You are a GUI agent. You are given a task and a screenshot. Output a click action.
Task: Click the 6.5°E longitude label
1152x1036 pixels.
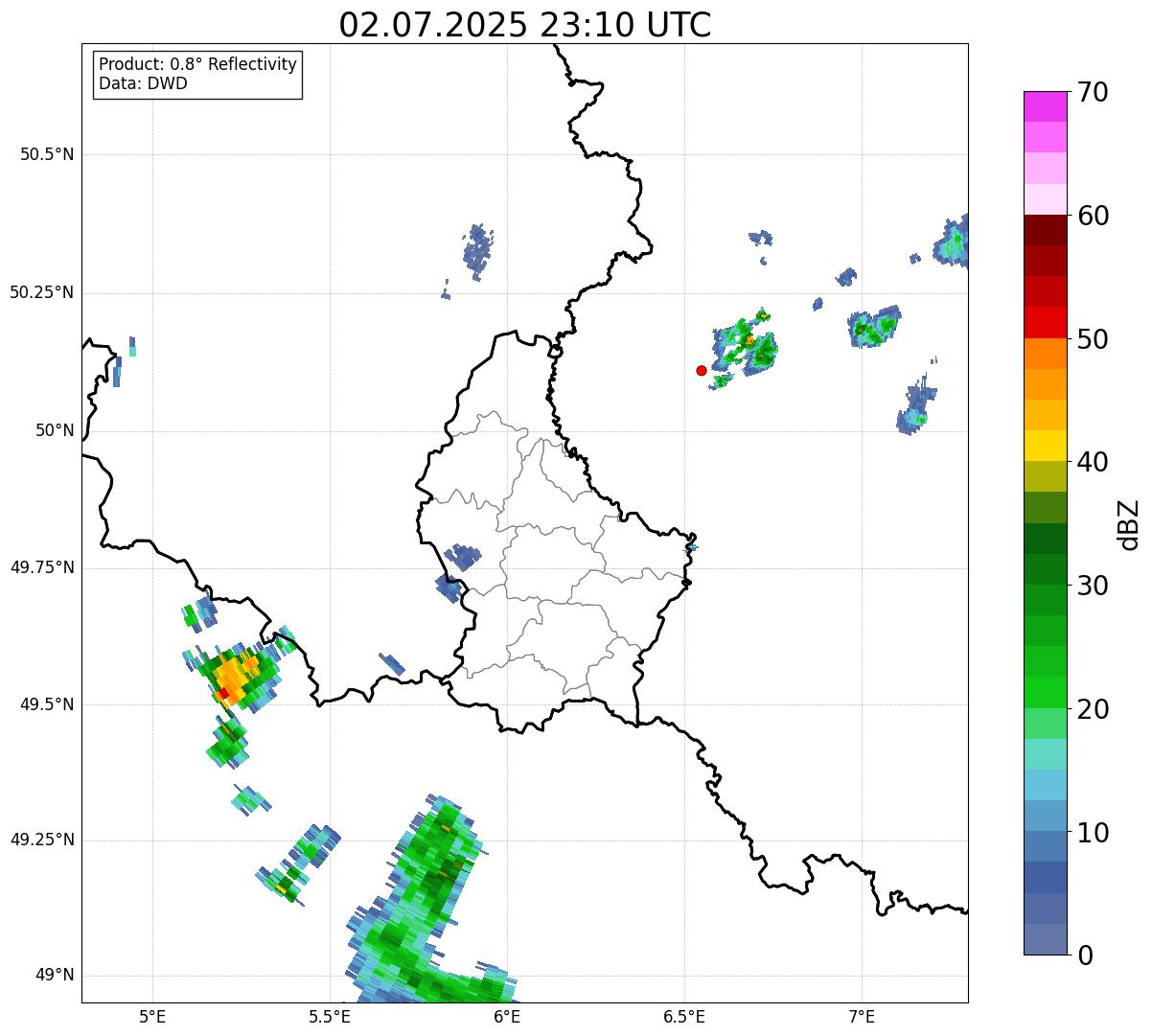pyautogui.click(x=684, y=1016)
